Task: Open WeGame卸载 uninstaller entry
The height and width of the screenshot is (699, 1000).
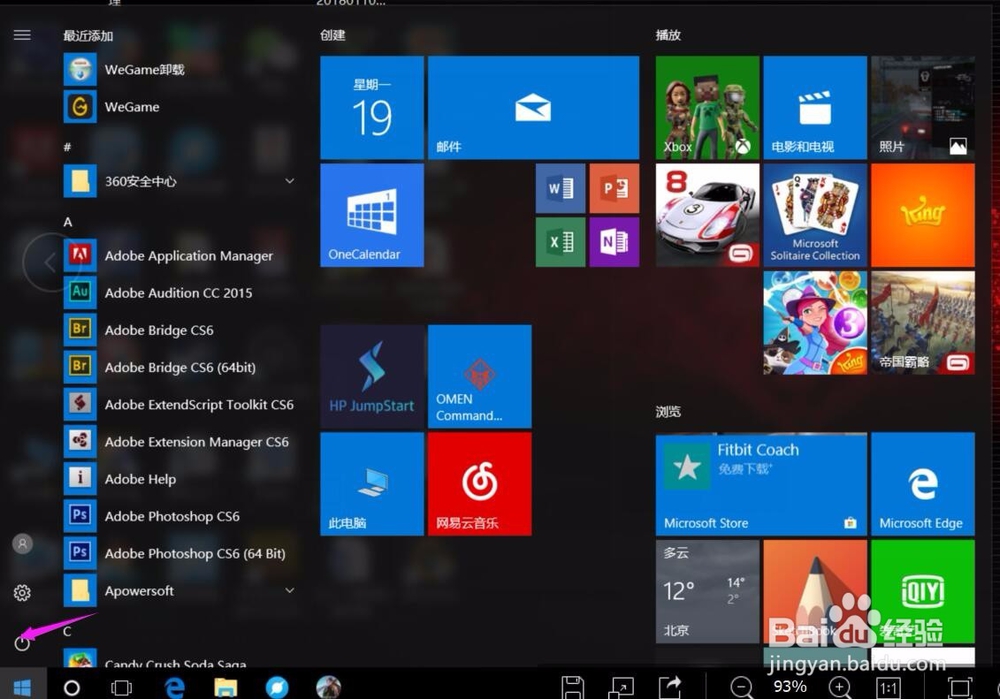Action: [179, 70]
